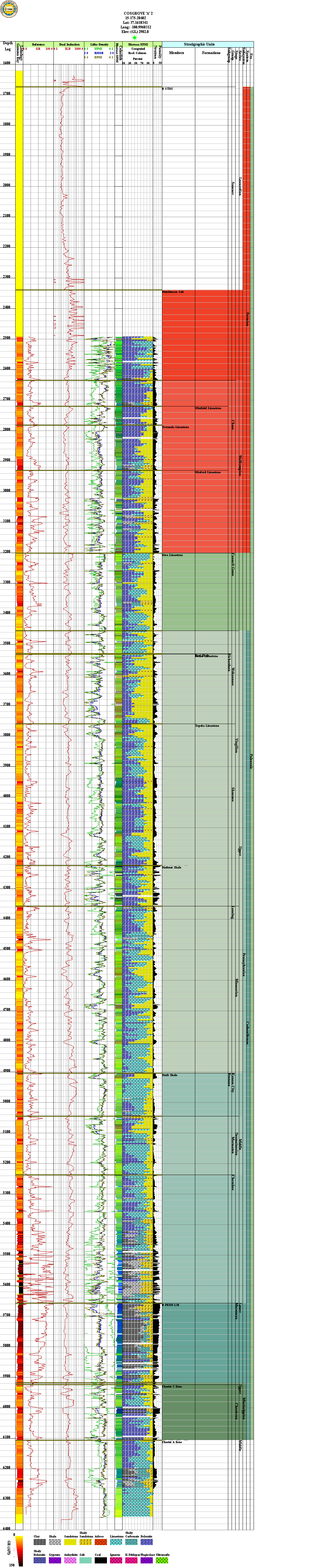The width and height of the screenshot is (330, 1568).
Task: Click the vertical Sumner group label
Action: 233,188
